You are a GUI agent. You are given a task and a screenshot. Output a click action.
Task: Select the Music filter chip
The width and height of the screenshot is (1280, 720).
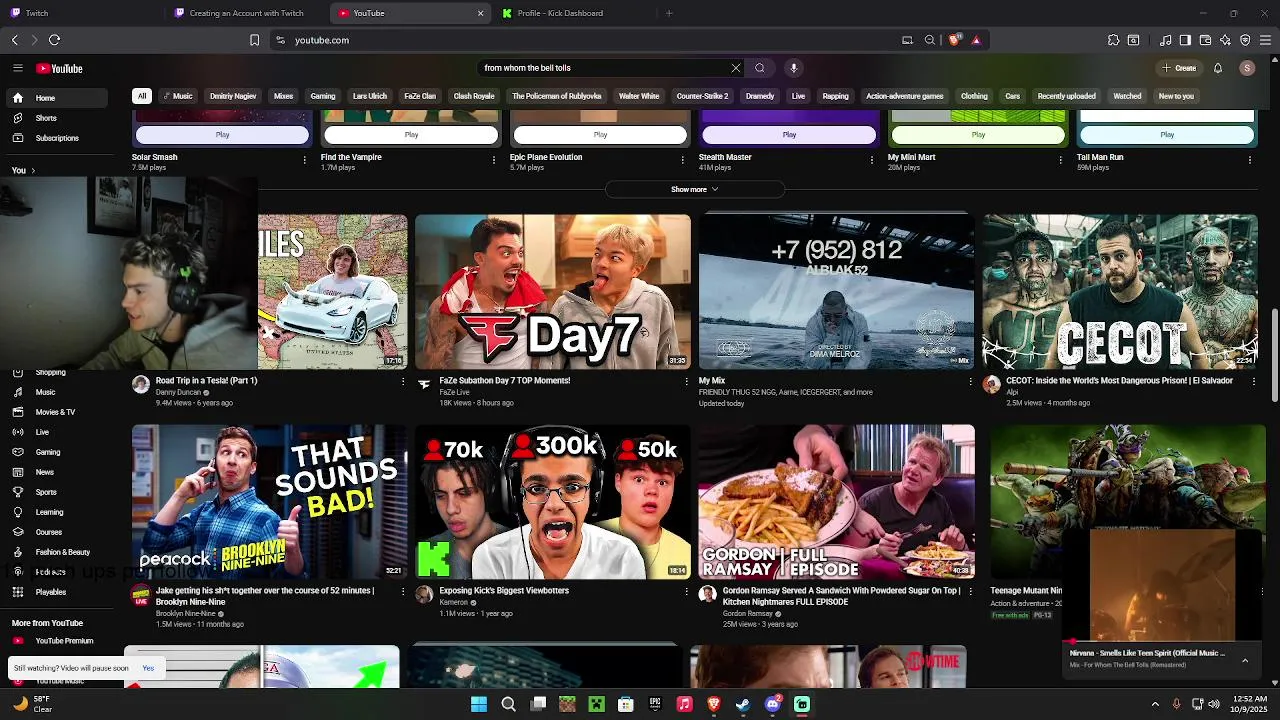(x=178, y=96)
